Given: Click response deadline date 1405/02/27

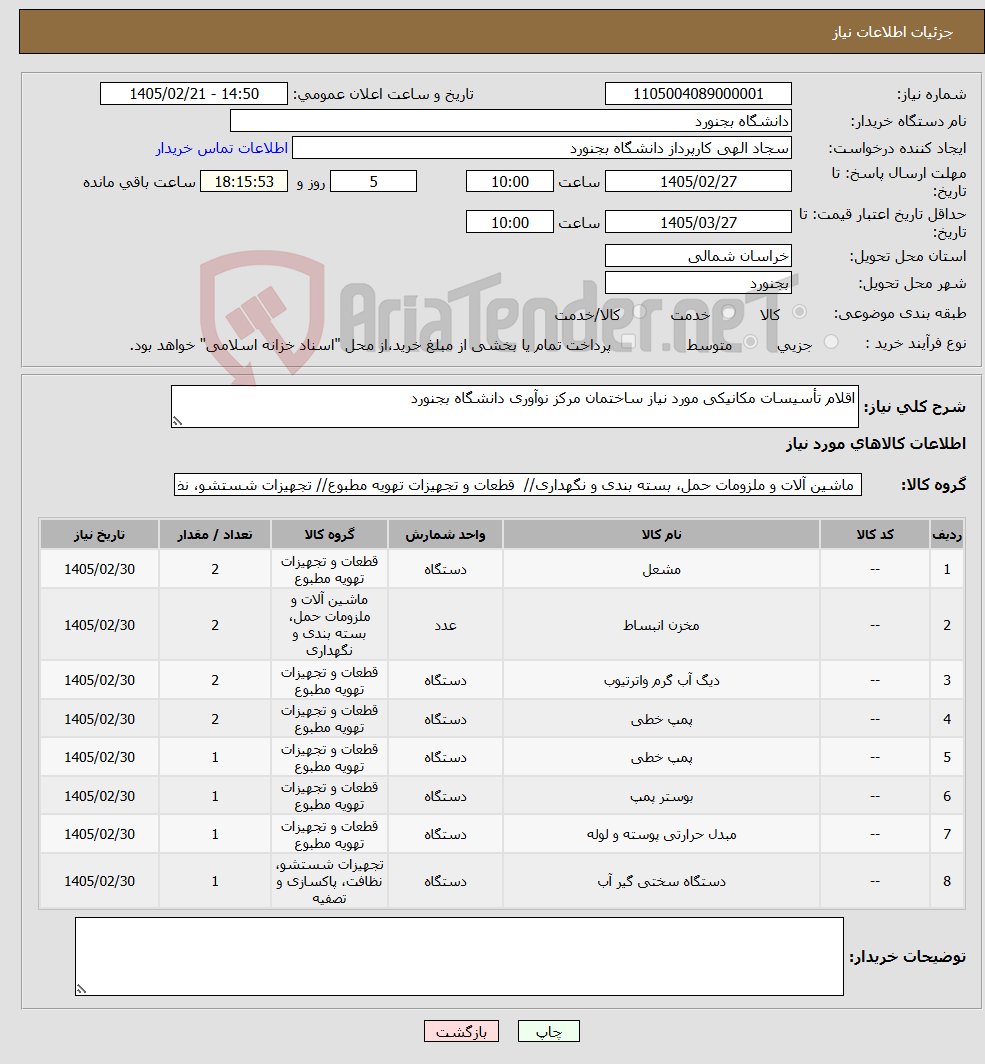Looking at the screenshot, I should (698, 181).
